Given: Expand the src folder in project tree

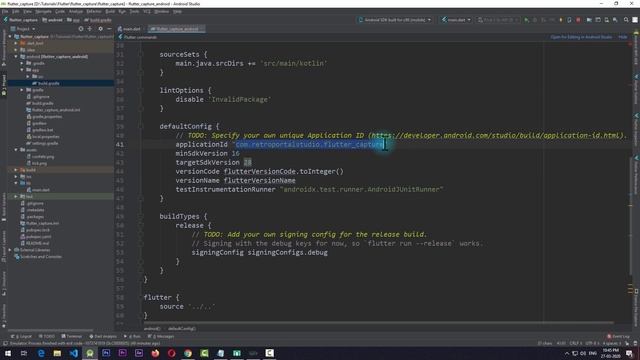Looking at the screenshot, I should pyautogui.click(x=28, y=77).
